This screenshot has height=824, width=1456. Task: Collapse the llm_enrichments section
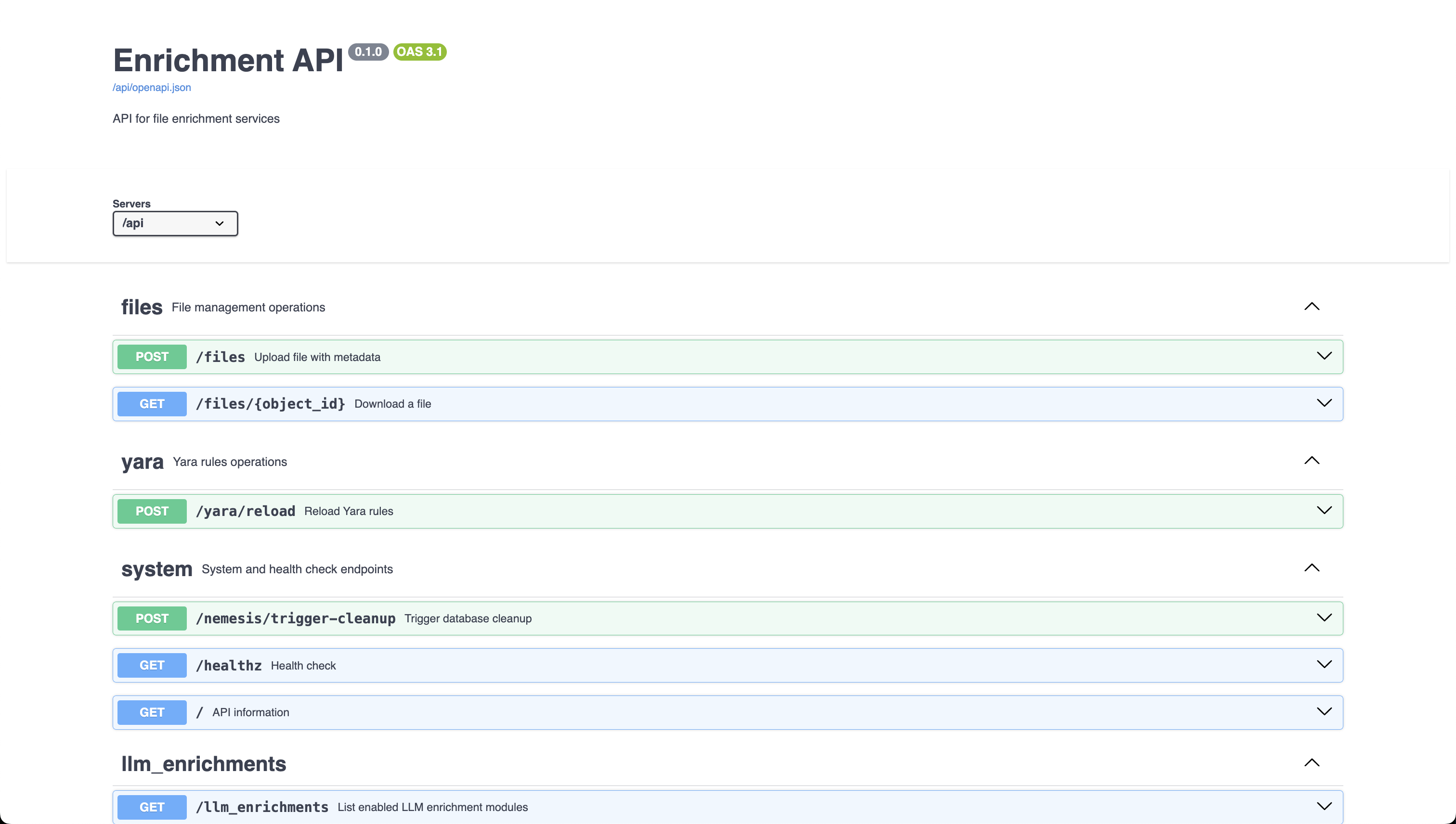(1312, 762)
